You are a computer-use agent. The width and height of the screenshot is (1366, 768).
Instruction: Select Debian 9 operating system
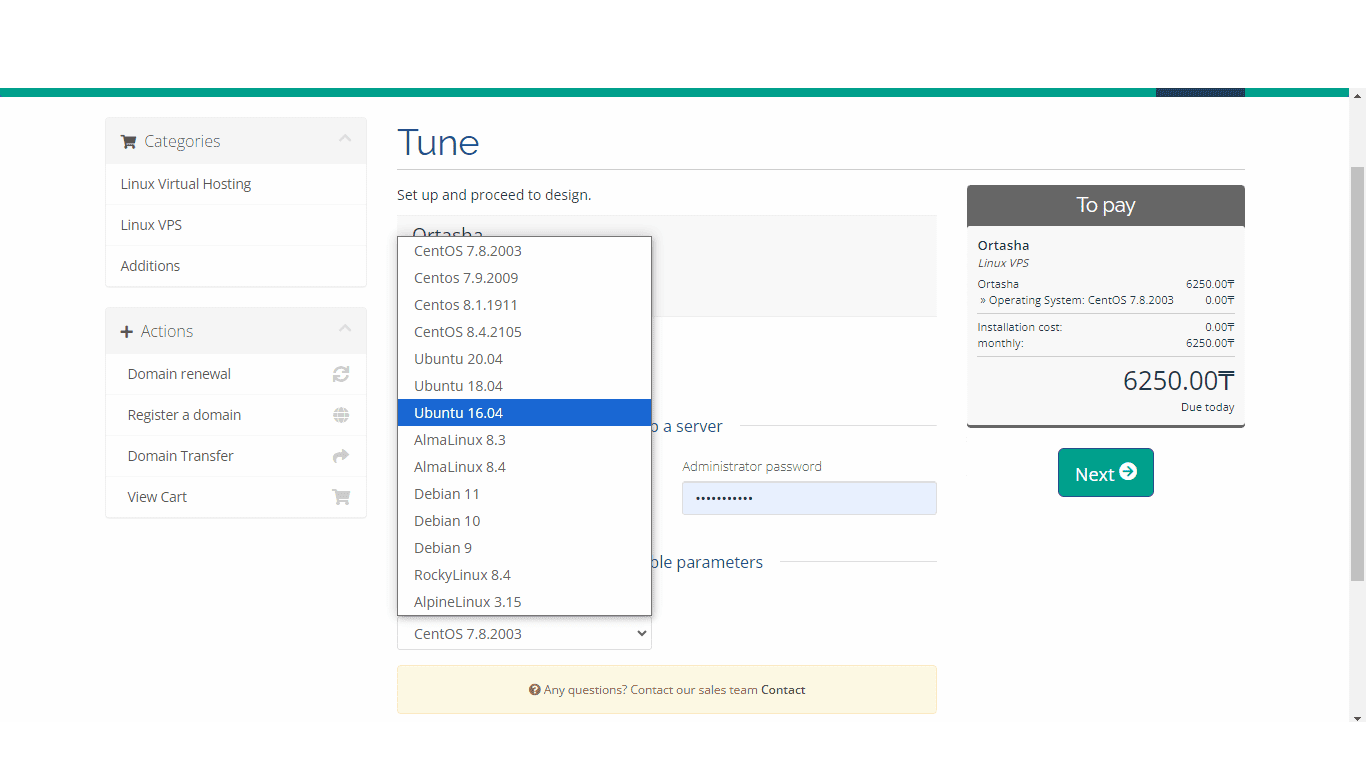[524, 548]
